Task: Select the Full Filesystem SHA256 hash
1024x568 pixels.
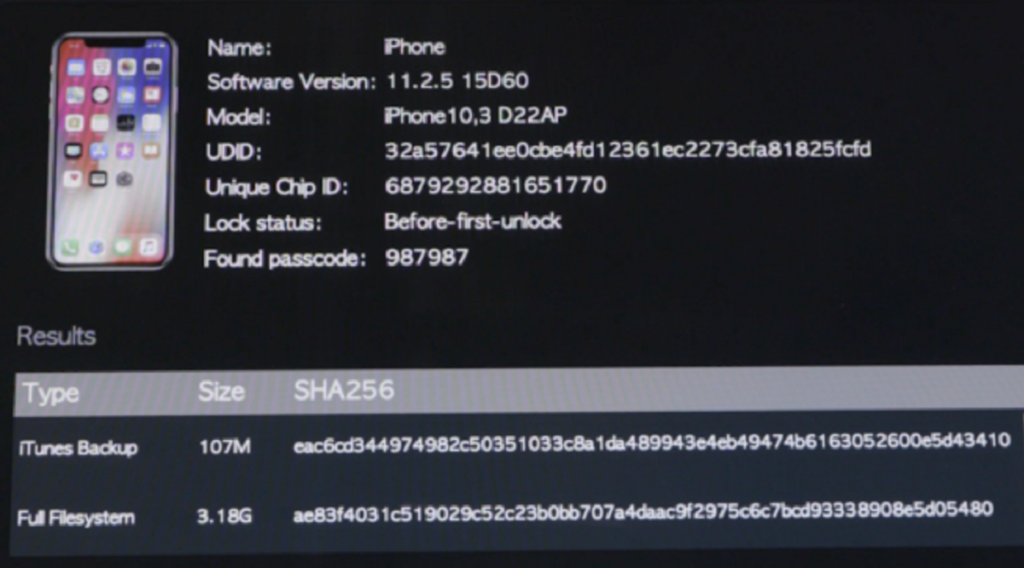Action: pos(643,513)
